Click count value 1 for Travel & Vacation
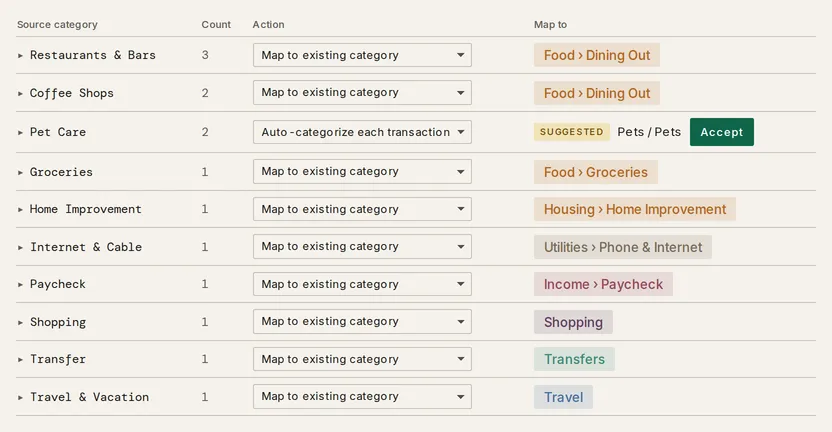The image size is (832, 432). click(205, 398)
